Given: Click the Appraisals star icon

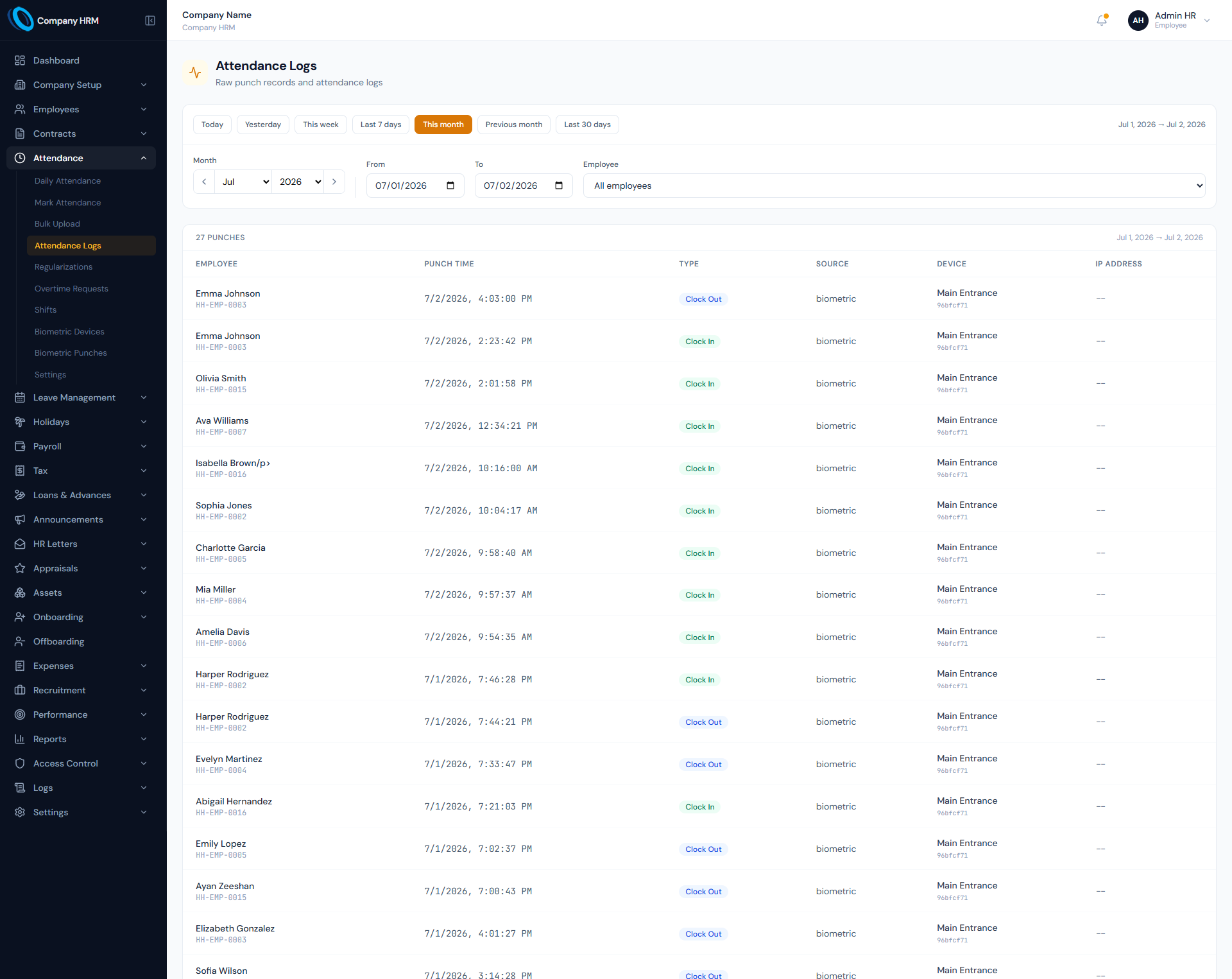Looking at the screenshot, I should point(20,568).
